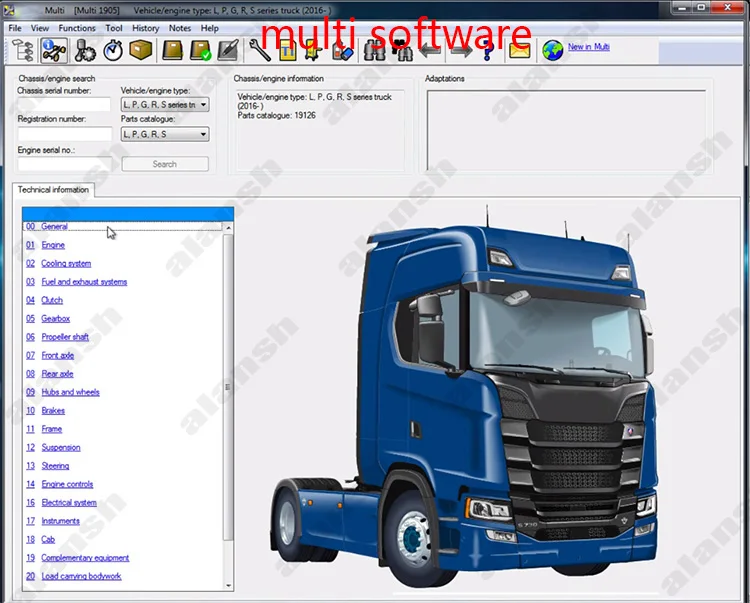Click the list scrollbar up arrow

click(229, 228)
